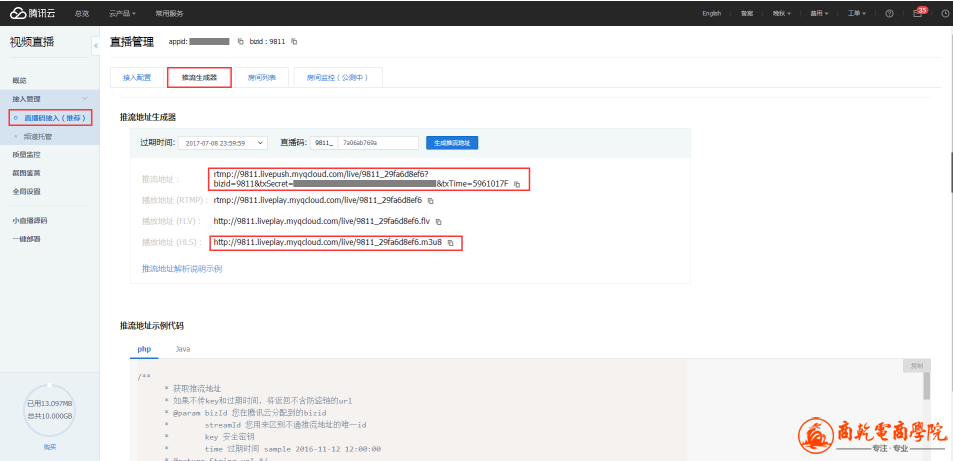The image size is (953, 461).
Task: Copy the rtmp push stream address
Action: point(517,184)
